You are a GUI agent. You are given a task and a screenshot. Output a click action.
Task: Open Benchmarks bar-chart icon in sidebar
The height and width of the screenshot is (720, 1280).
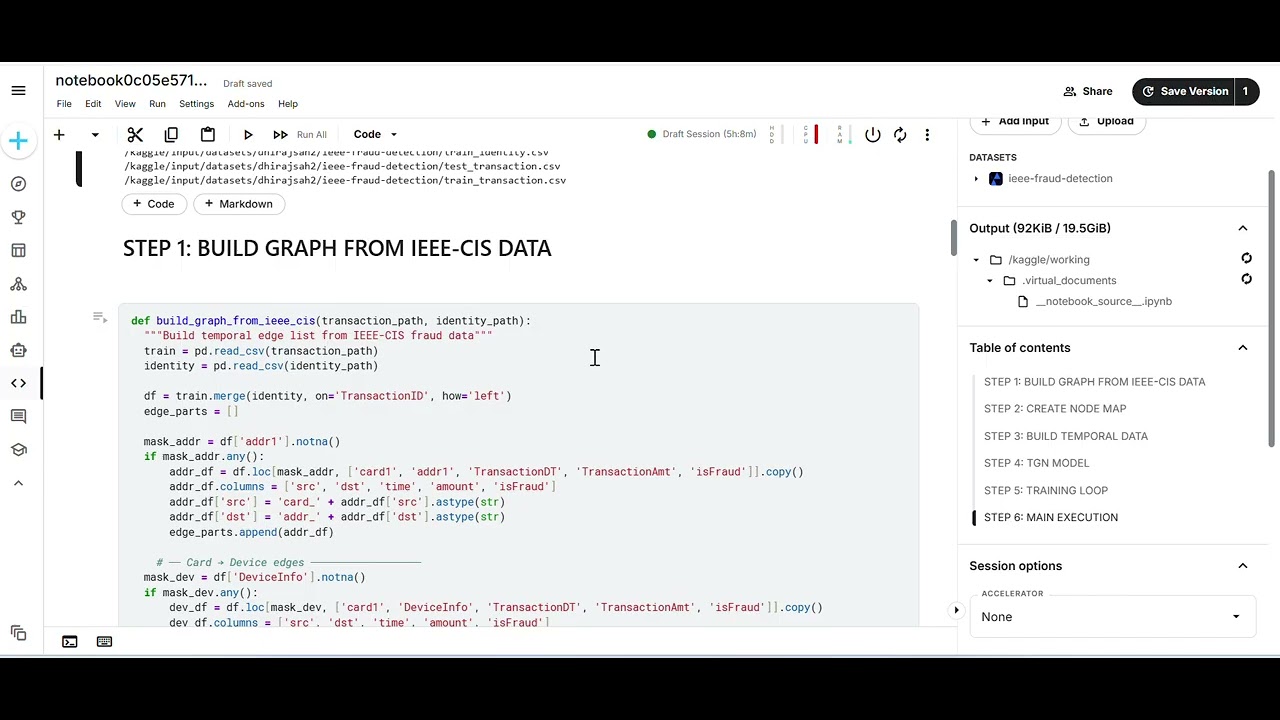pos(18,317)
